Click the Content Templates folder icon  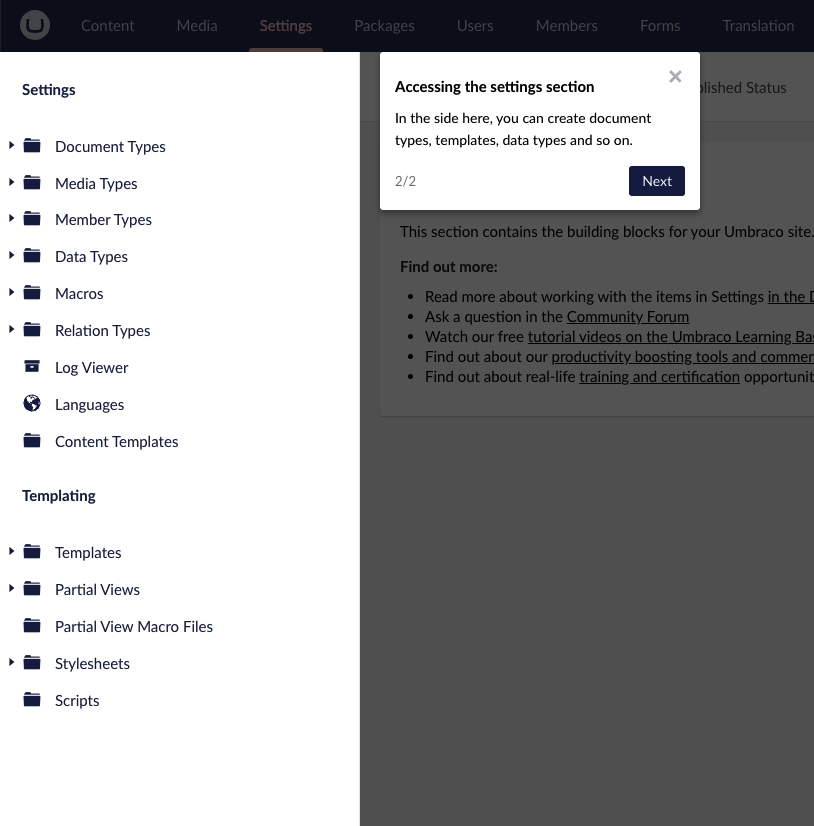point(32,440)
